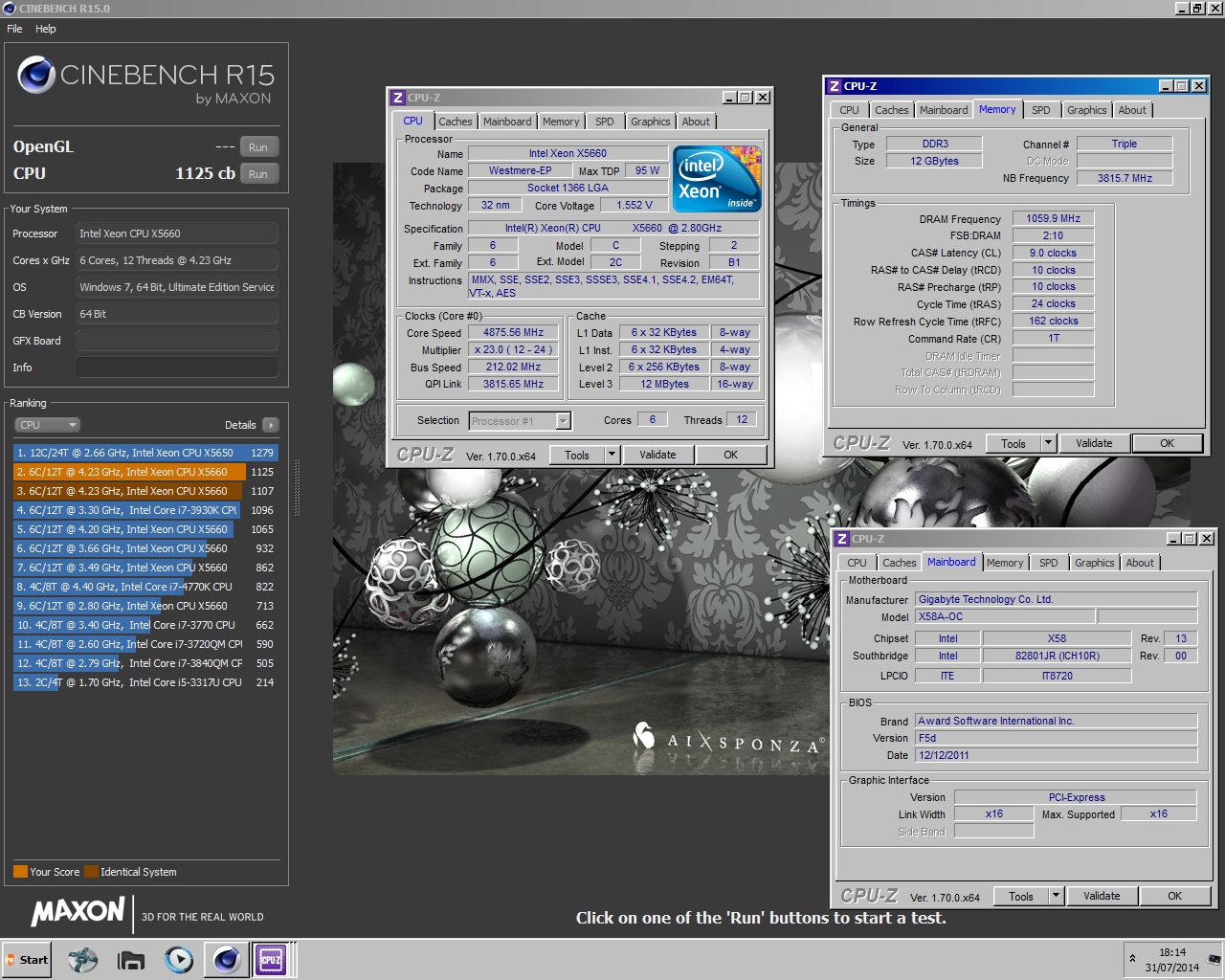The width and height of the screenshot is (1225, 980).
Task: Click the purple CPU-Z taskbar icon
Action: coord(271,959)
